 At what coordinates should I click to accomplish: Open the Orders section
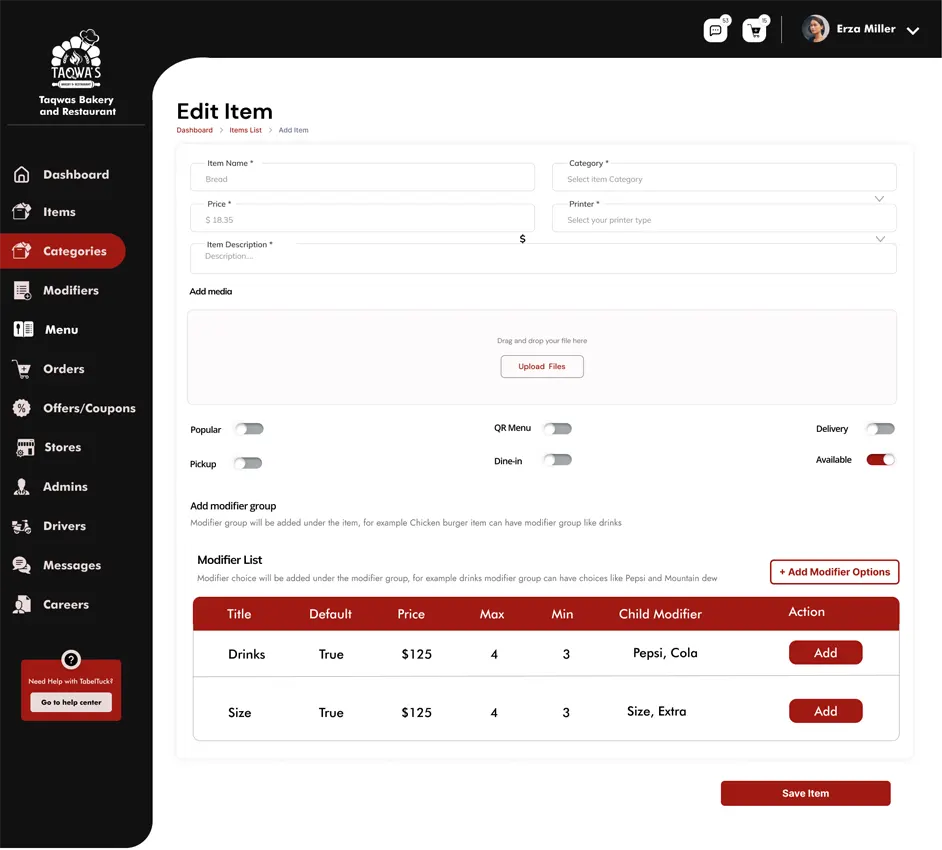coord(63,369)
